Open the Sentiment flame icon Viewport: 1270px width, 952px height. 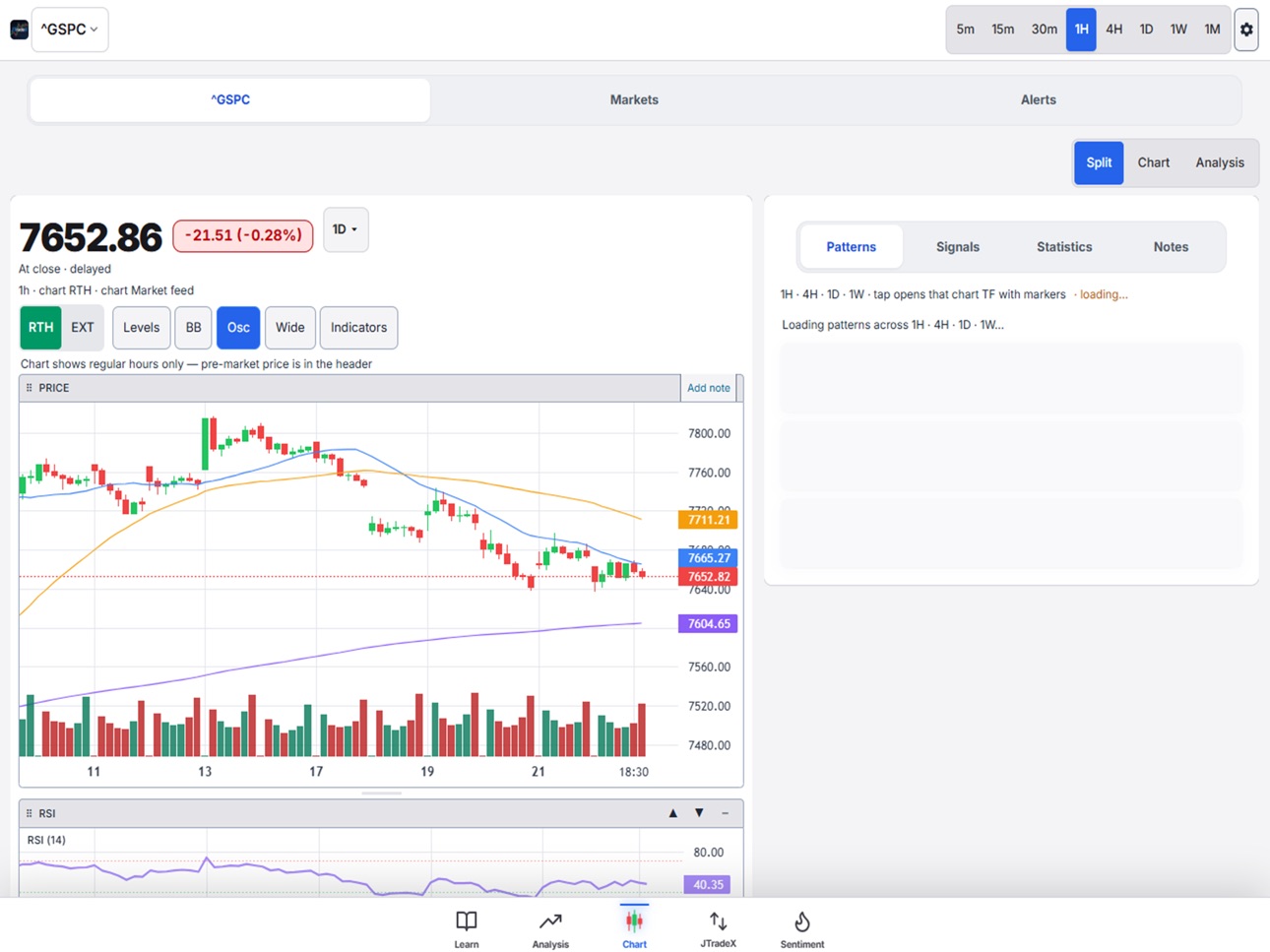(802, 928)
